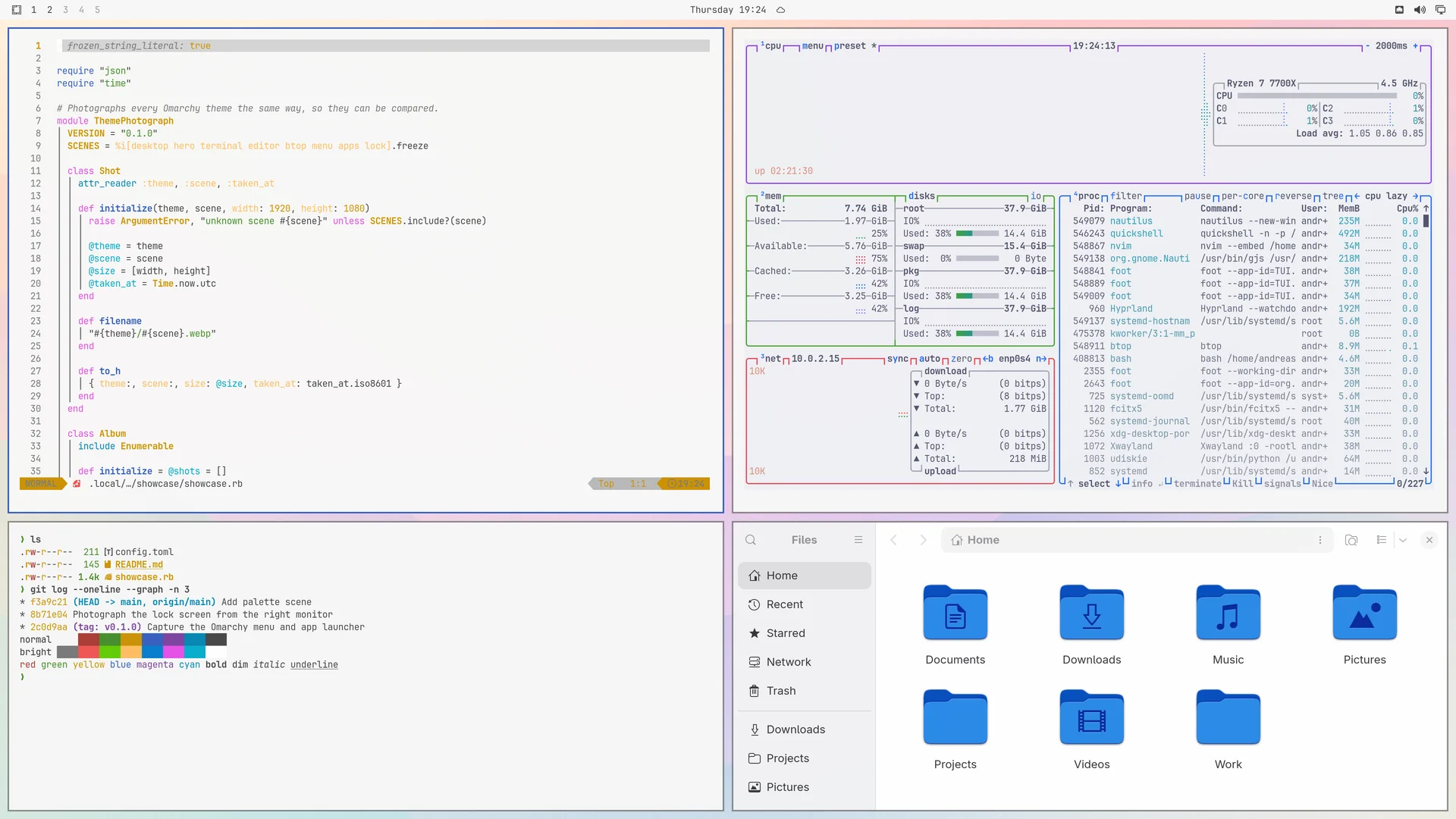Viewport: 1456px width, 819px height.
Task: Open the Projects folder in the grid
Action: pyautogui.click(x=955, y=730)
